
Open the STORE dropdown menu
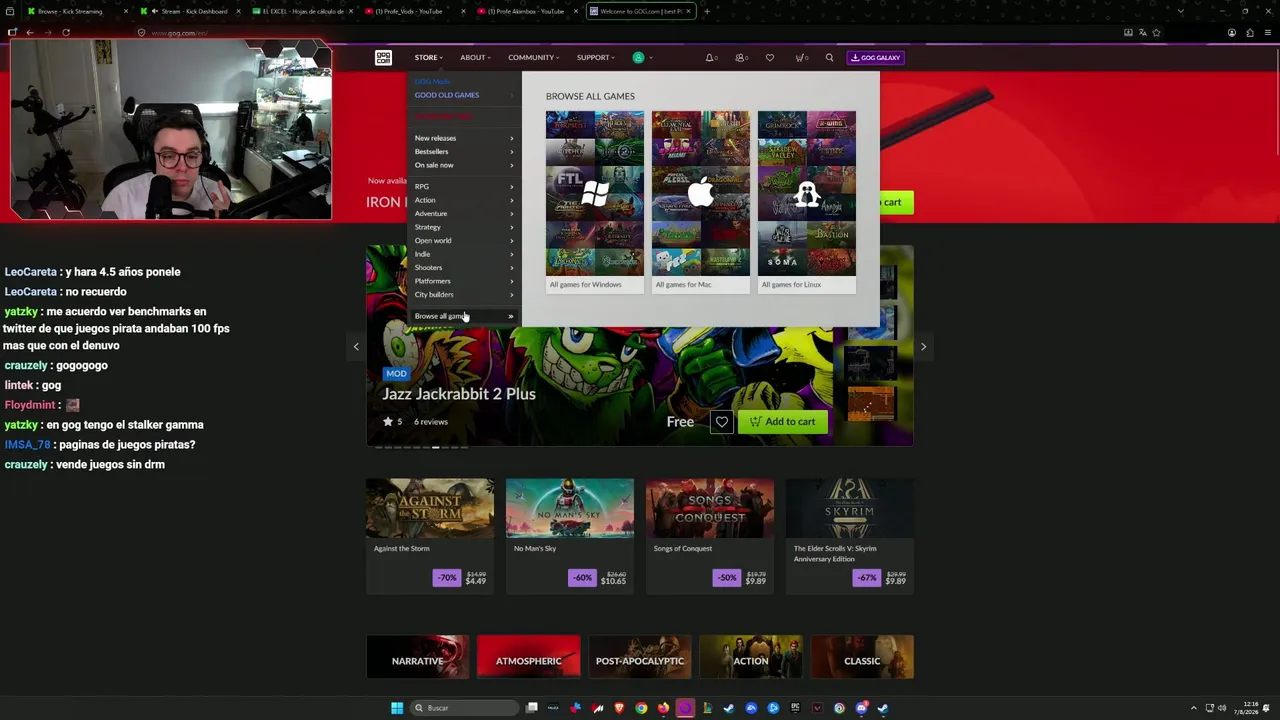click(x=429, y=58)
